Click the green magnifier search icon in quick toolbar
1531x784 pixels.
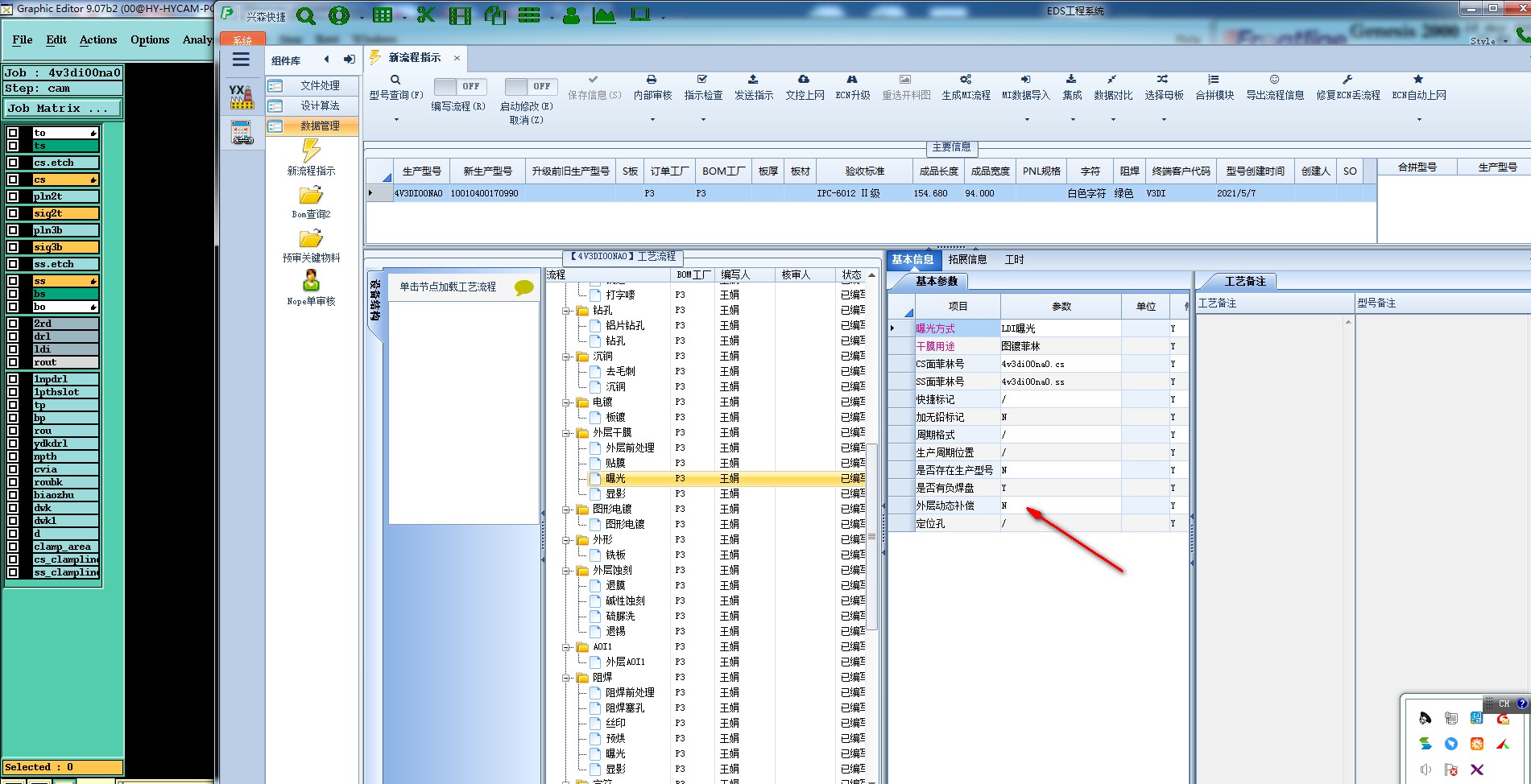306,15
